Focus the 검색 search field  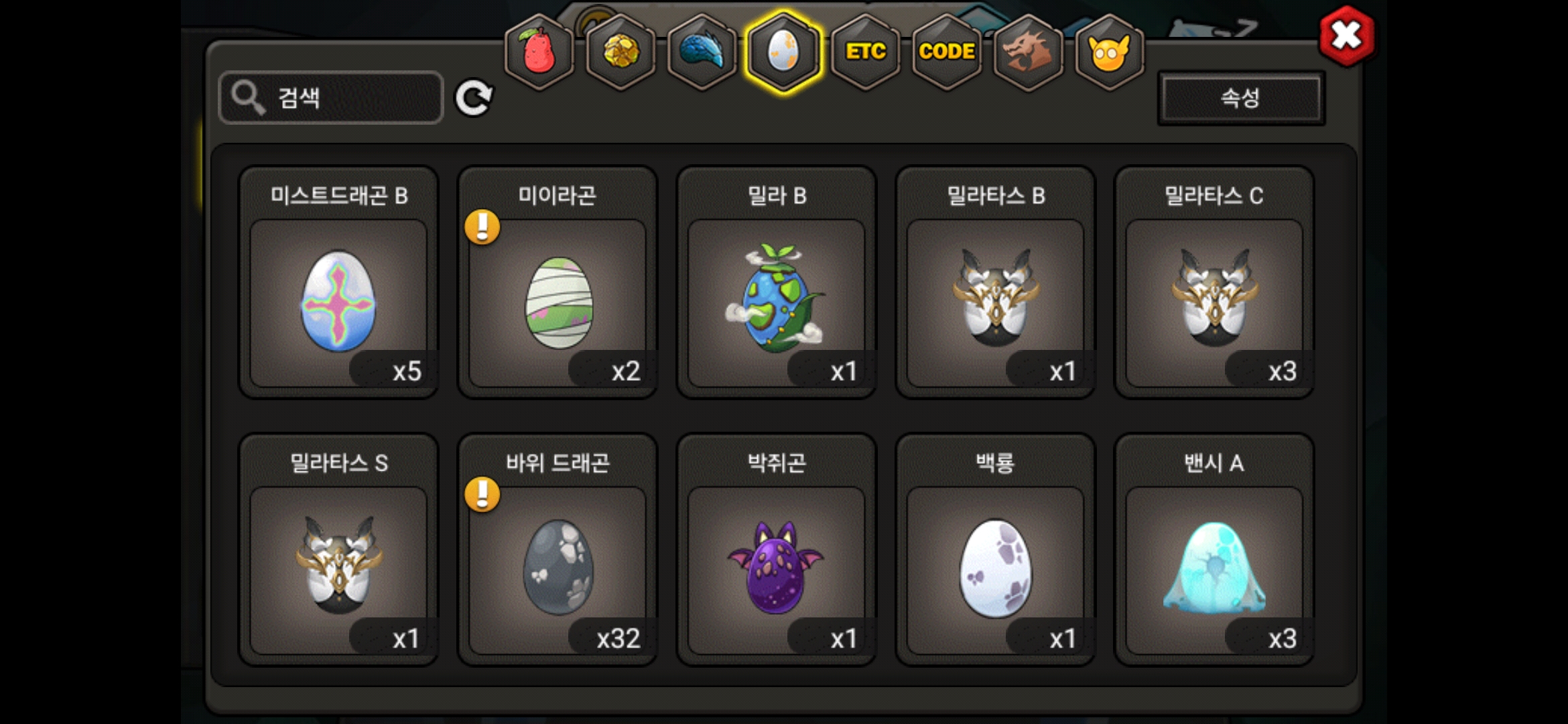pyautogui.click(x=331, y=98)
